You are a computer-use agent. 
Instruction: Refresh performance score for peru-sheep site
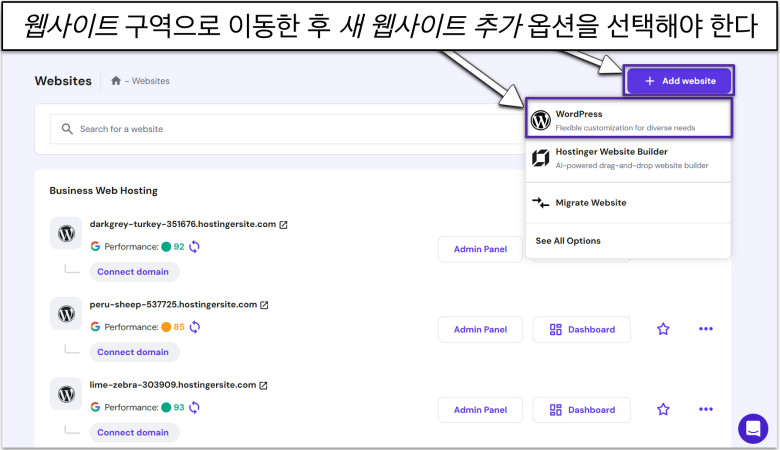click(x=195, y=326)
